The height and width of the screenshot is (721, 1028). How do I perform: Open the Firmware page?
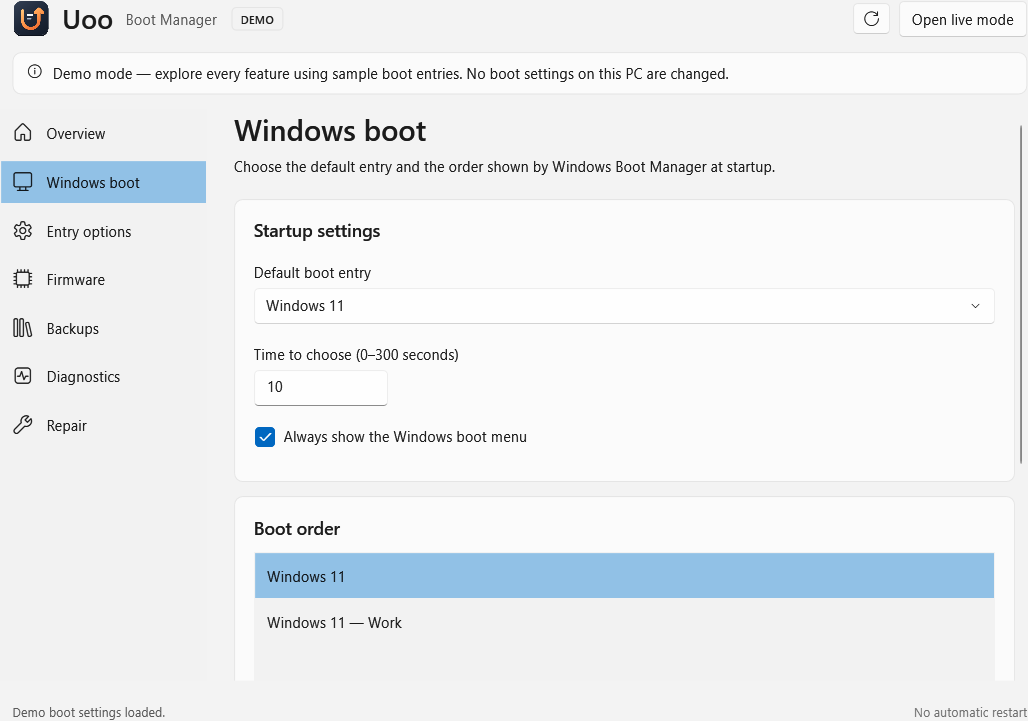(104, 280)
